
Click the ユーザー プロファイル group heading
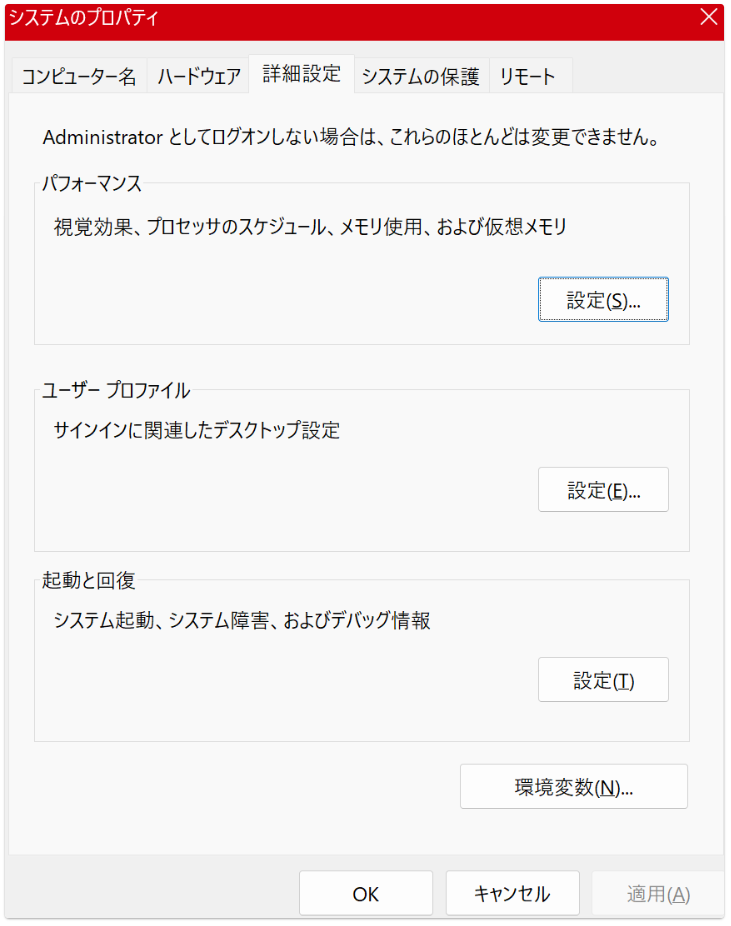pos(116,390)
